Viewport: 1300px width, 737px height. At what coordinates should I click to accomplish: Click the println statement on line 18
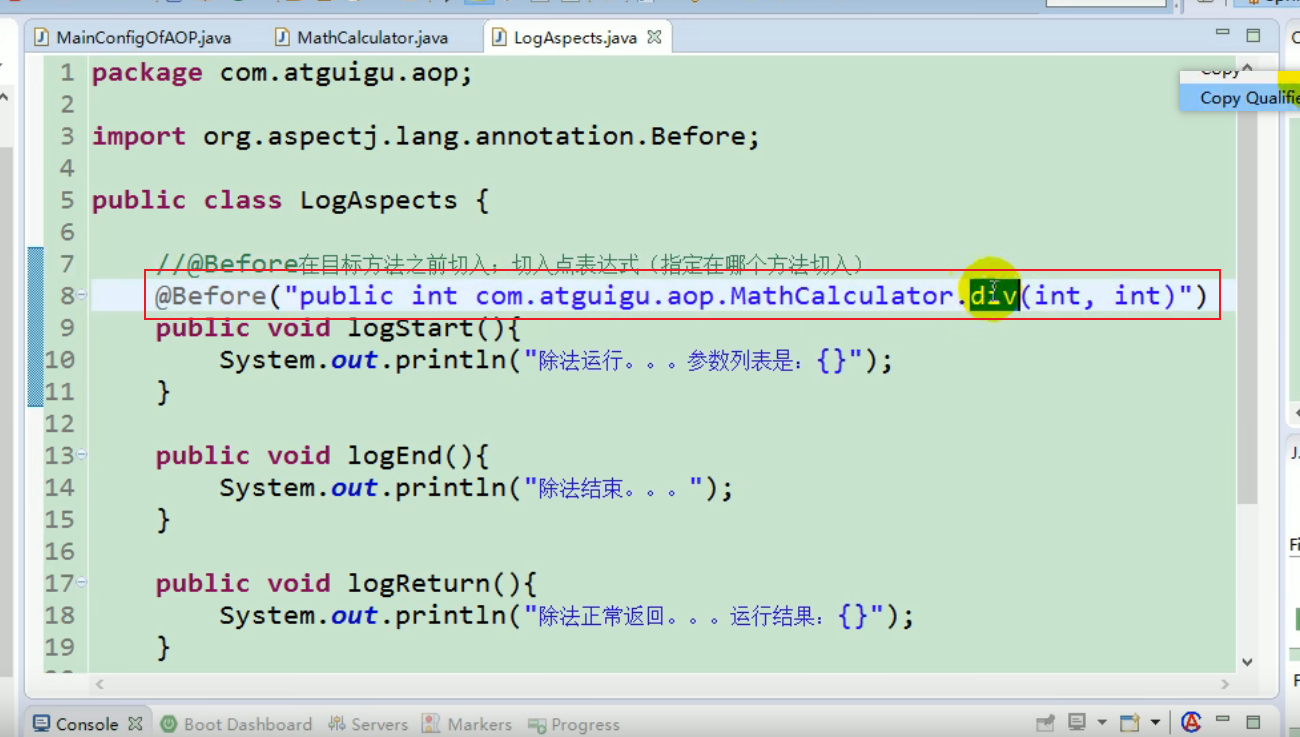click(x=567, y=616)
